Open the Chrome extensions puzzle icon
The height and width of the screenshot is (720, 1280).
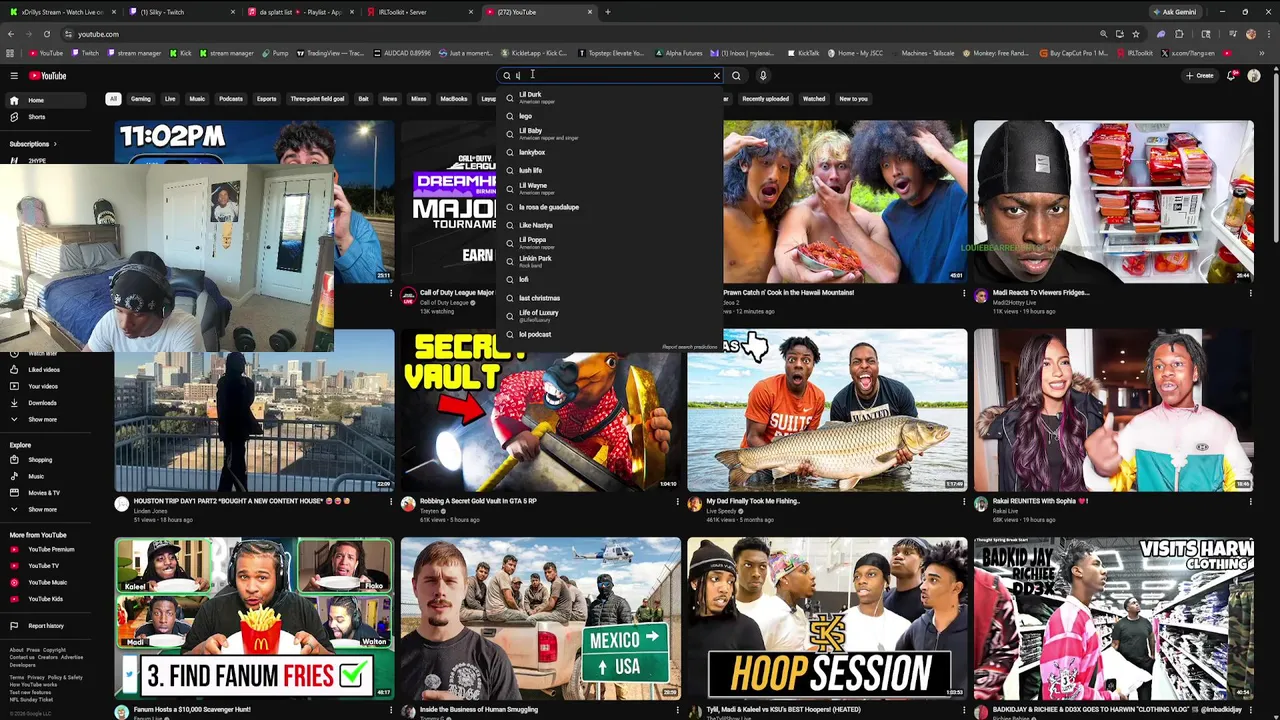[1179, 34]
